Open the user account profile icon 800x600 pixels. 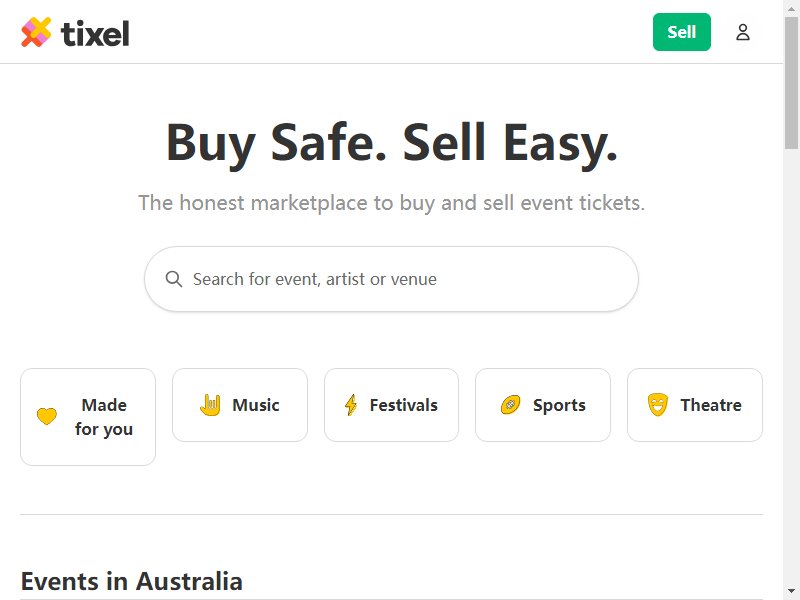point(742,32)
